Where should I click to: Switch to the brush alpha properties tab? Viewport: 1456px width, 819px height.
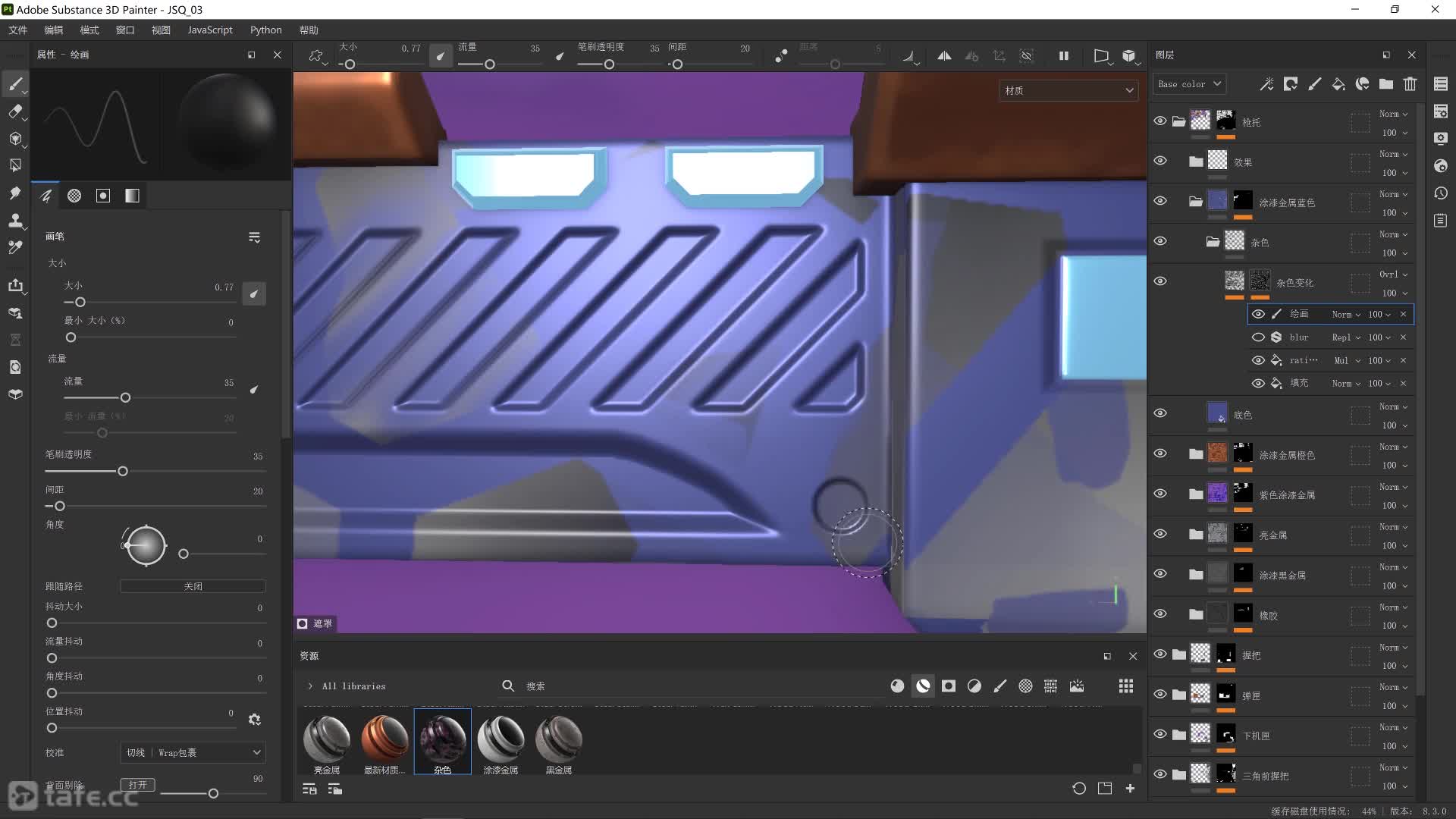pyautogui.click(x=74, y=196)
